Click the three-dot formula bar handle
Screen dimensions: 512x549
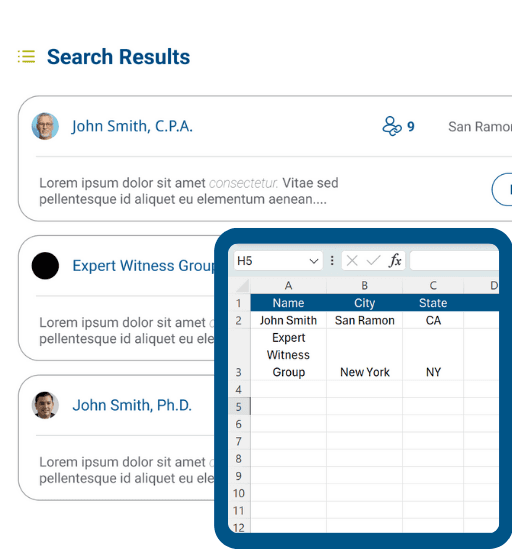332,261
